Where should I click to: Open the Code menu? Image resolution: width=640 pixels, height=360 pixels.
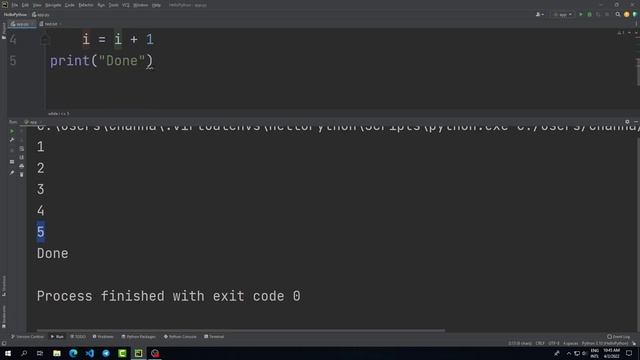(70, 5)
